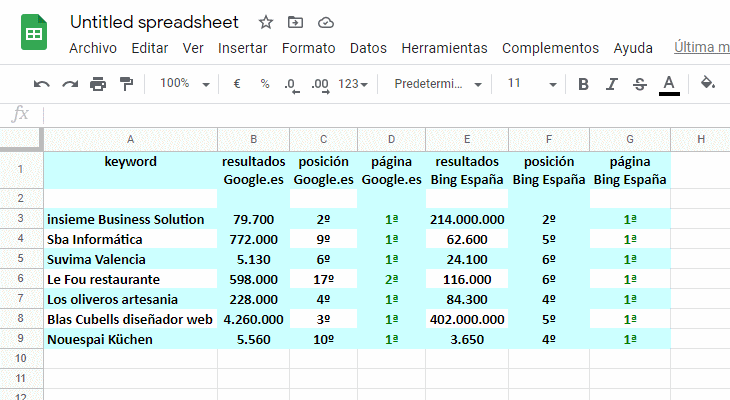Click the redo arrow icon
The image size is (730, 400).
[69, 84]
